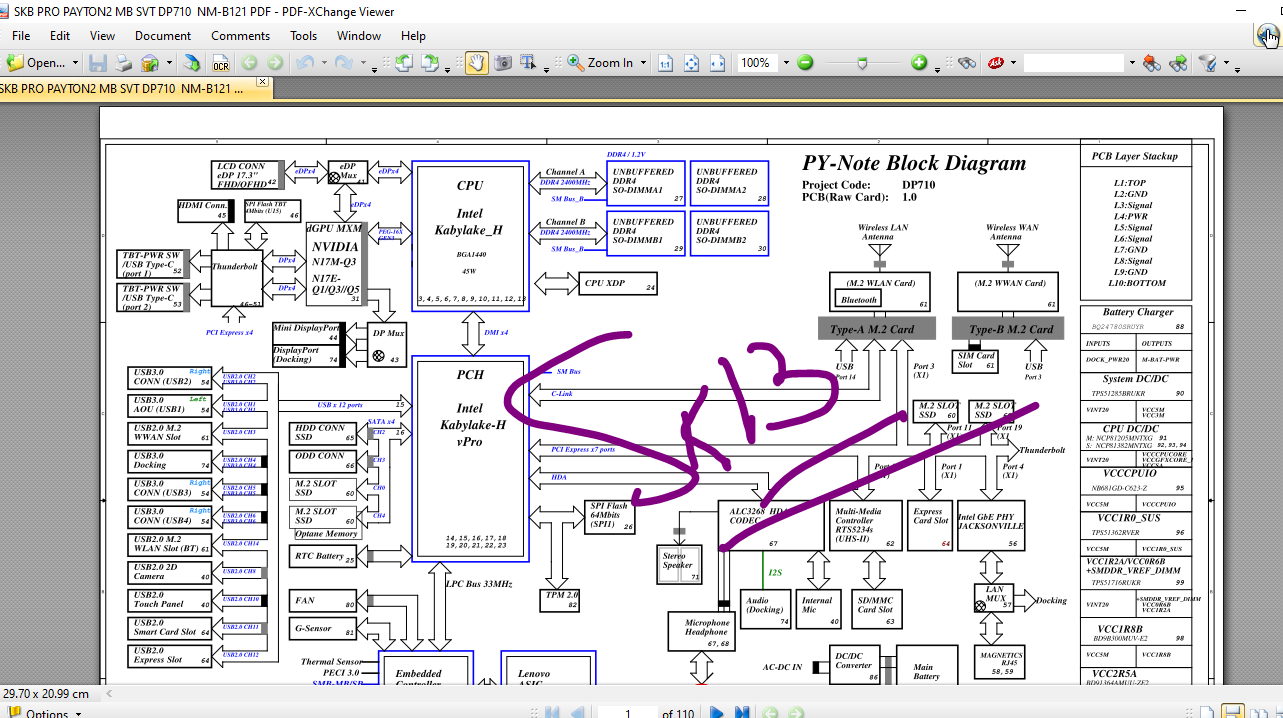Click the Print icon
Image resolution: width=1283 pixels, height=718 pixels.
[123, 63]
